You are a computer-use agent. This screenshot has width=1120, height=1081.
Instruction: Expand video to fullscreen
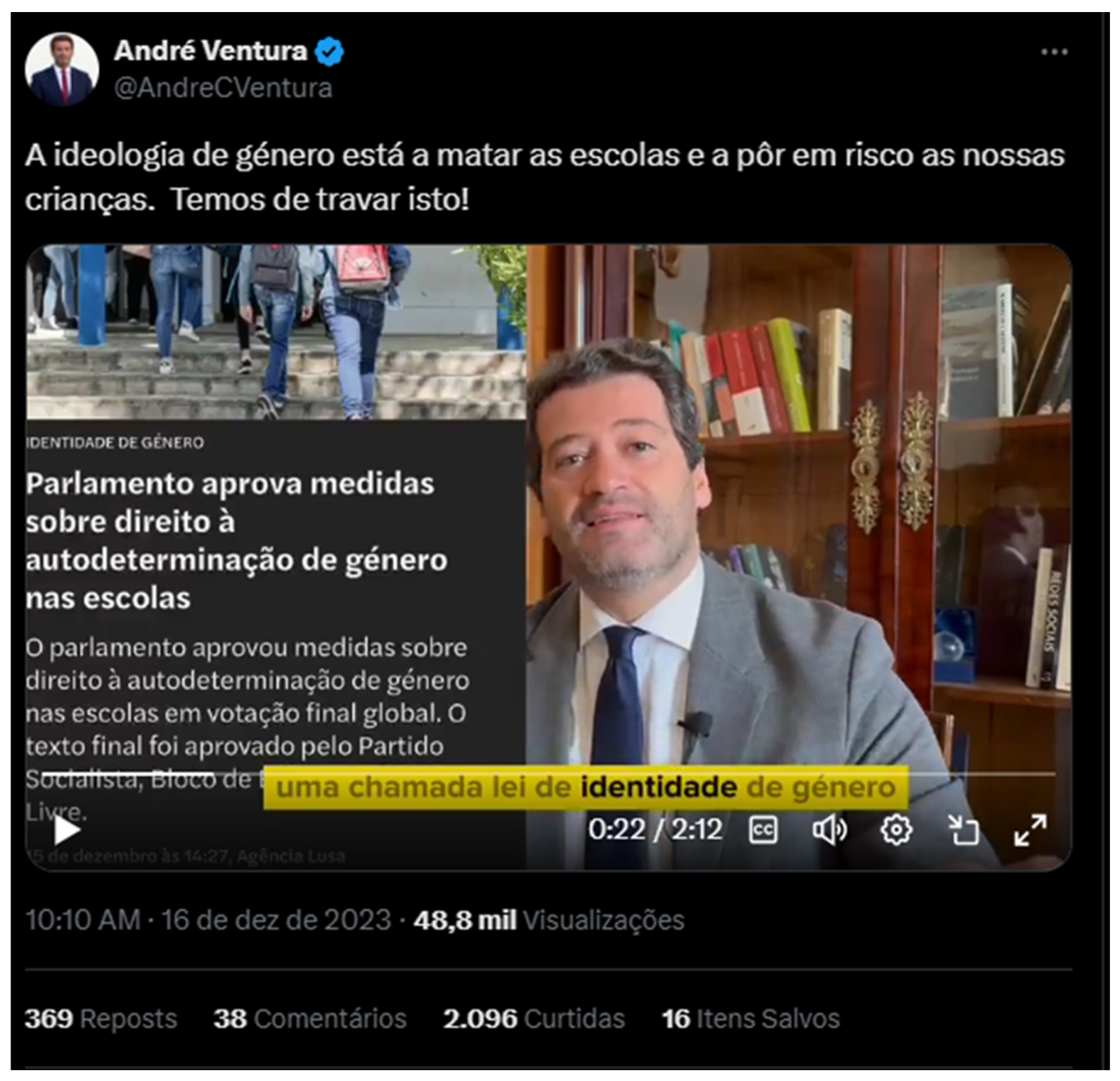1031,829
